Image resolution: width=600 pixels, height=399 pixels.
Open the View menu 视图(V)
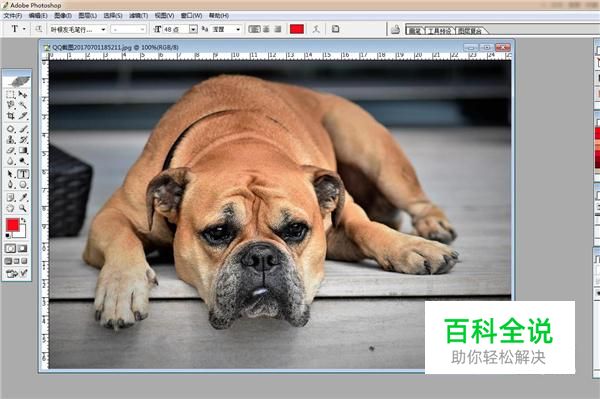[x=164, y=16]
